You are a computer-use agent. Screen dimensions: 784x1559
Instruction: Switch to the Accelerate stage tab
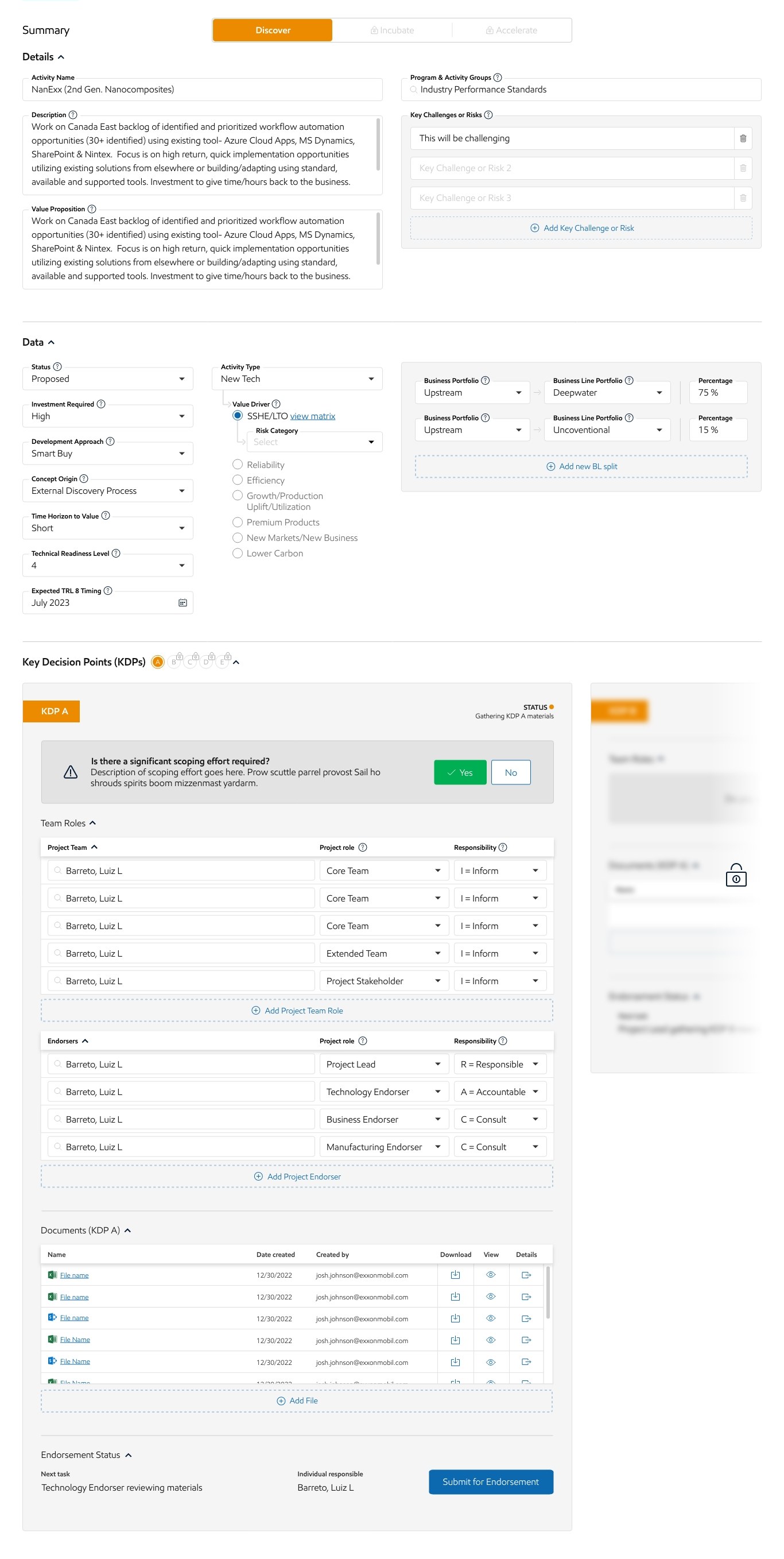click(x=512, y=30)
